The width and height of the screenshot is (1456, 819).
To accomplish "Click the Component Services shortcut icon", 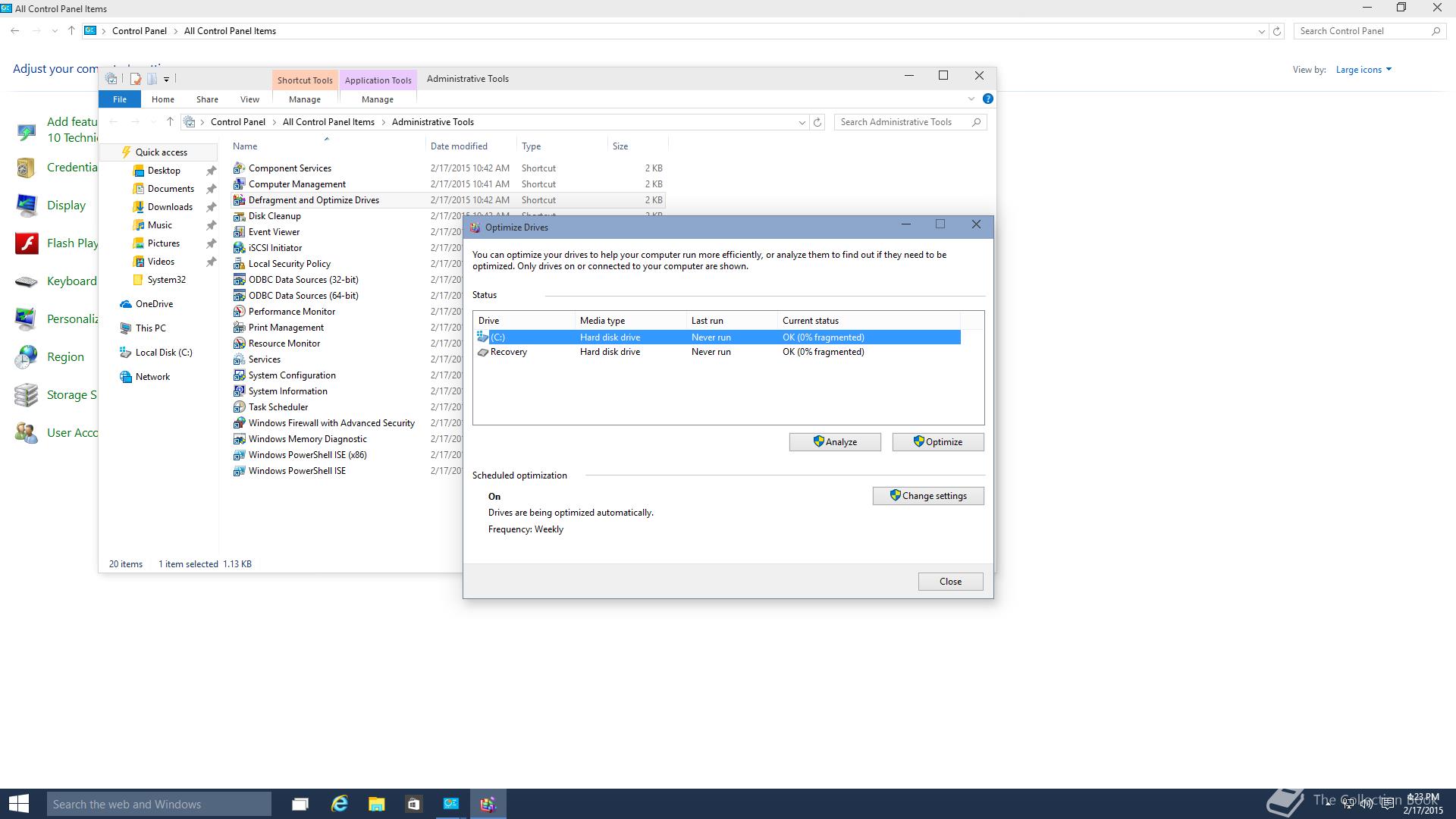I will point(239,168).
